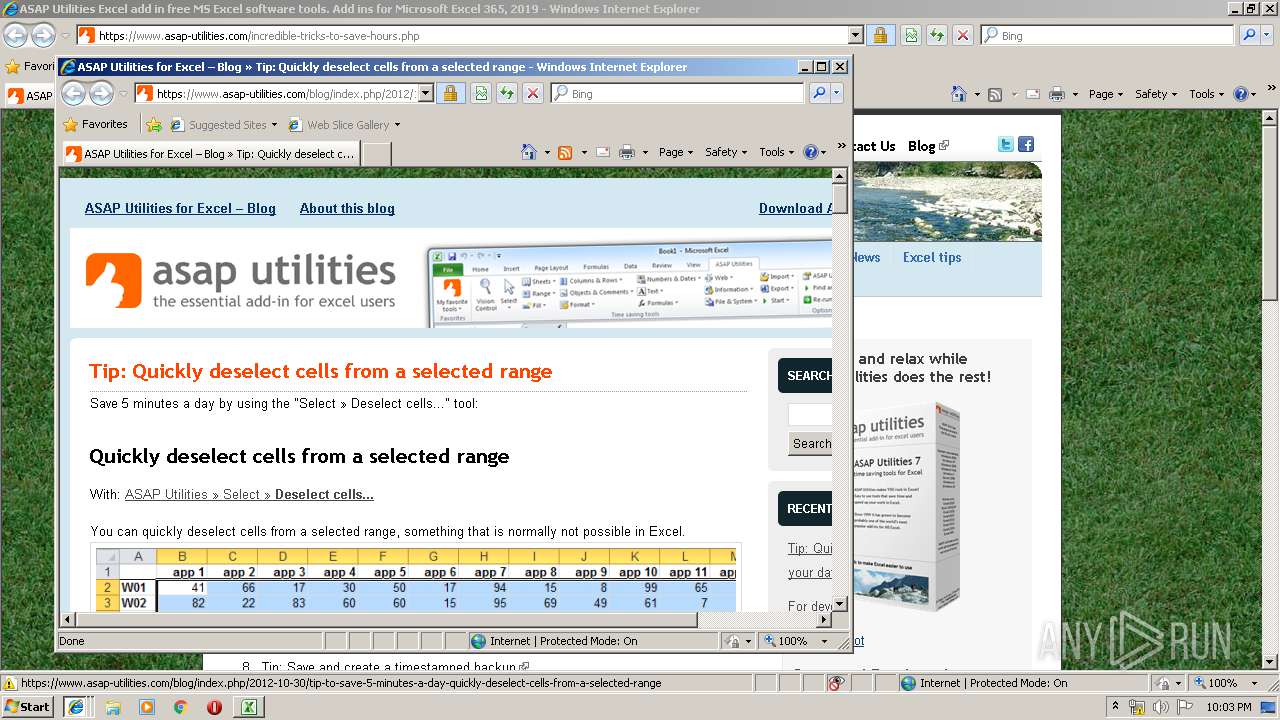Viewport: 1280px width, 720px height.
Task: Expand address bar dropdown in front window
Action: pyautogui.click(x=425, y=93)
